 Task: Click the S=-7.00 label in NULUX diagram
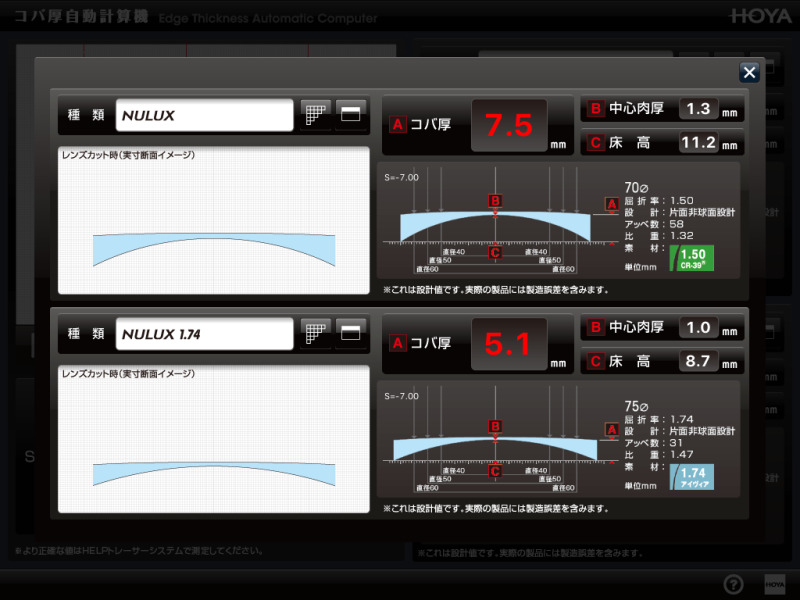(402, 178)
